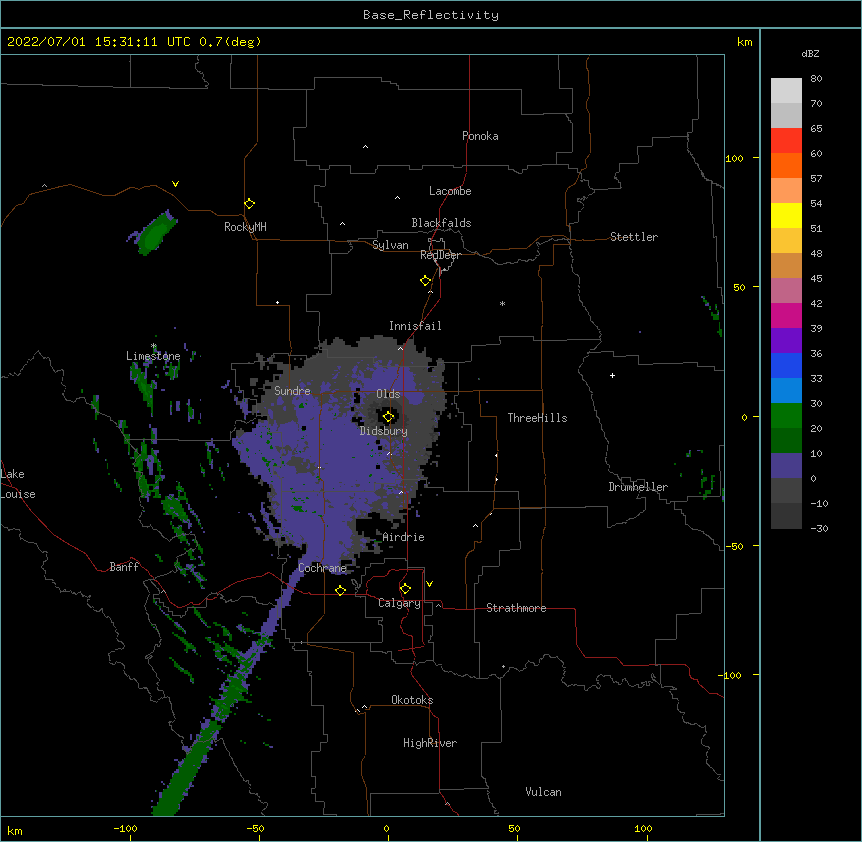Viewport: 862px width, 842px height.
Task: Click the 80 value in the dBZ legend
Action: click(x=816, y=79)
